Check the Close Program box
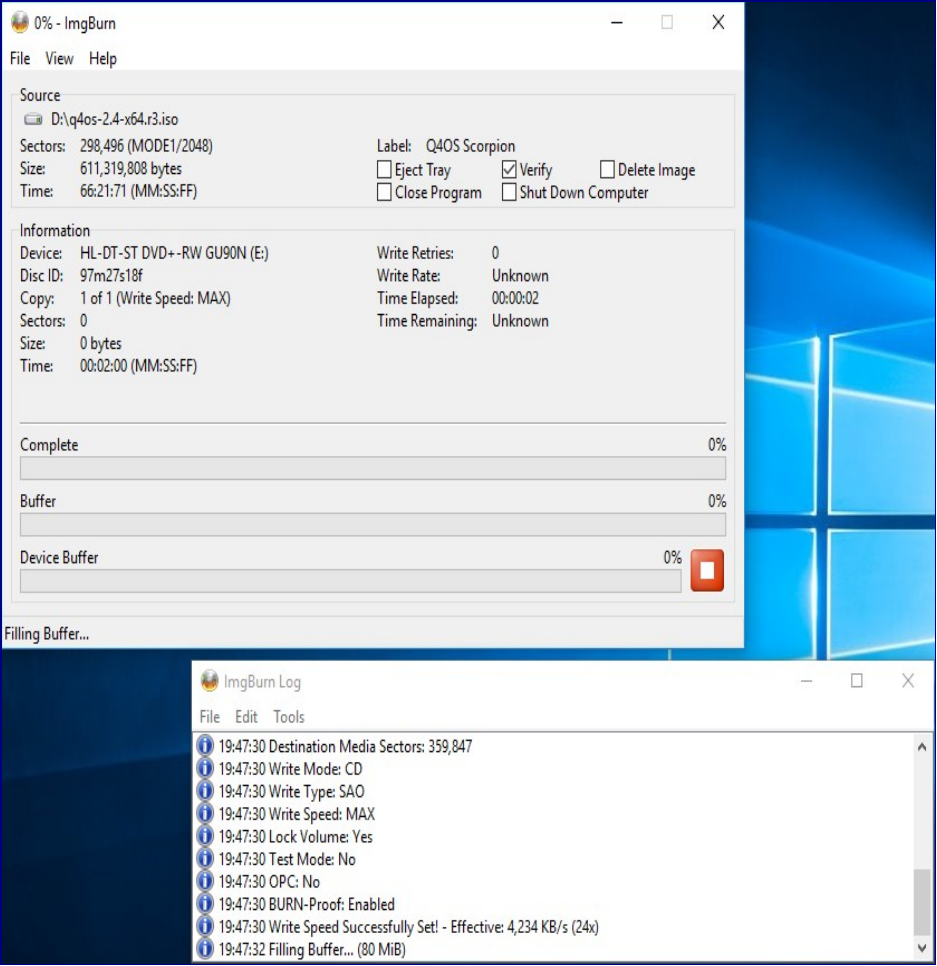Viewport: 937px width, 966px height. click(x=384, y=192)
